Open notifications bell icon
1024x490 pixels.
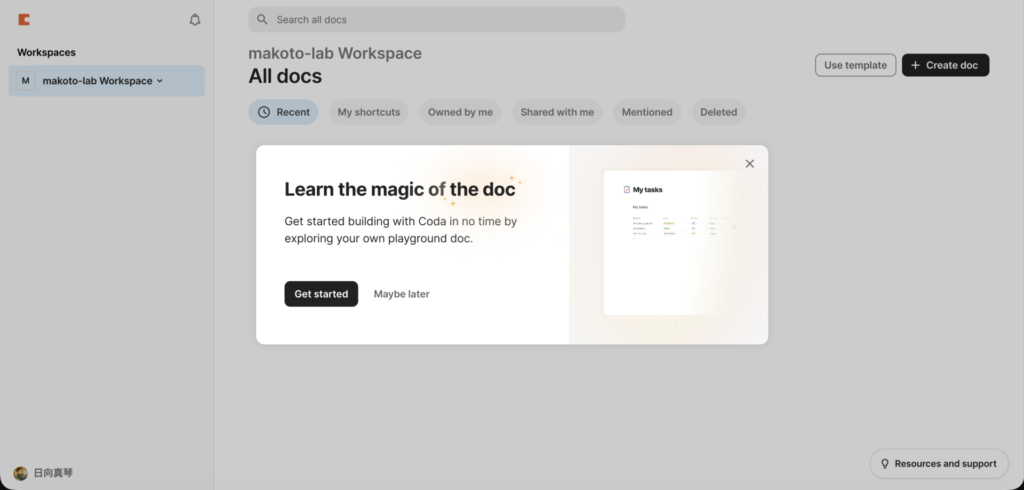(x=195, y=19)
